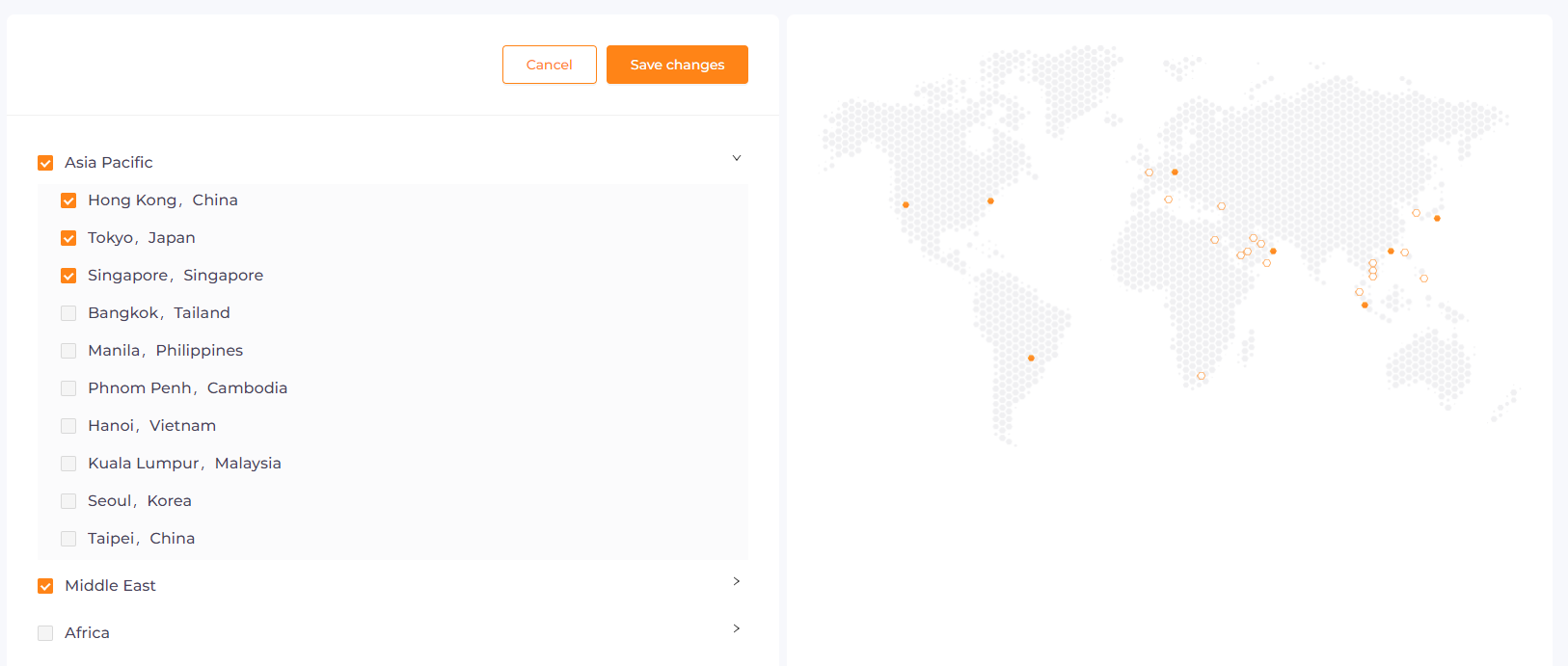
Task: Uncheck Hong Kong, China checkbox
Action: (68, 200)
